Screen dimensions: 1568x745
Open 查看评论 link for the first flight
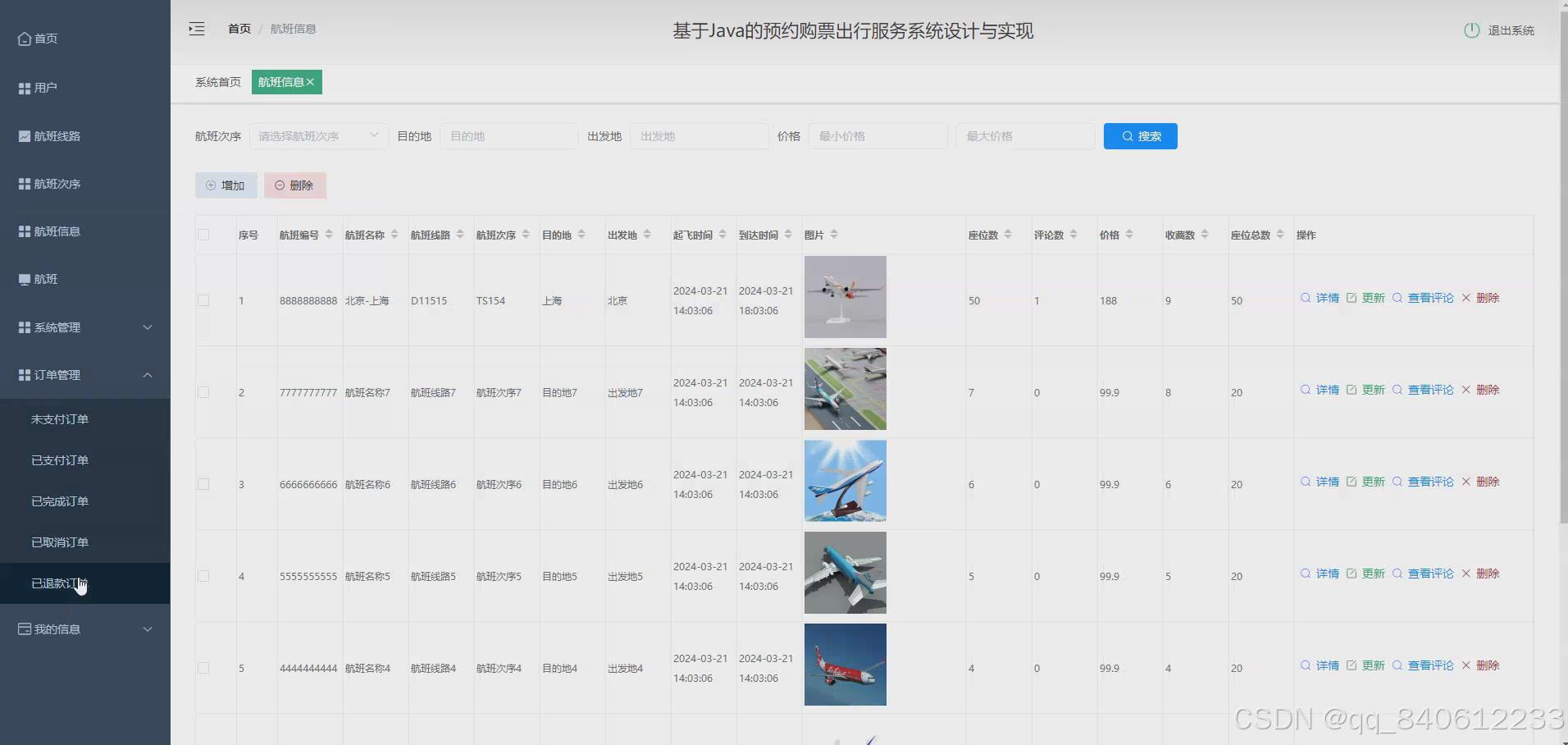[x=1430, y=298]
